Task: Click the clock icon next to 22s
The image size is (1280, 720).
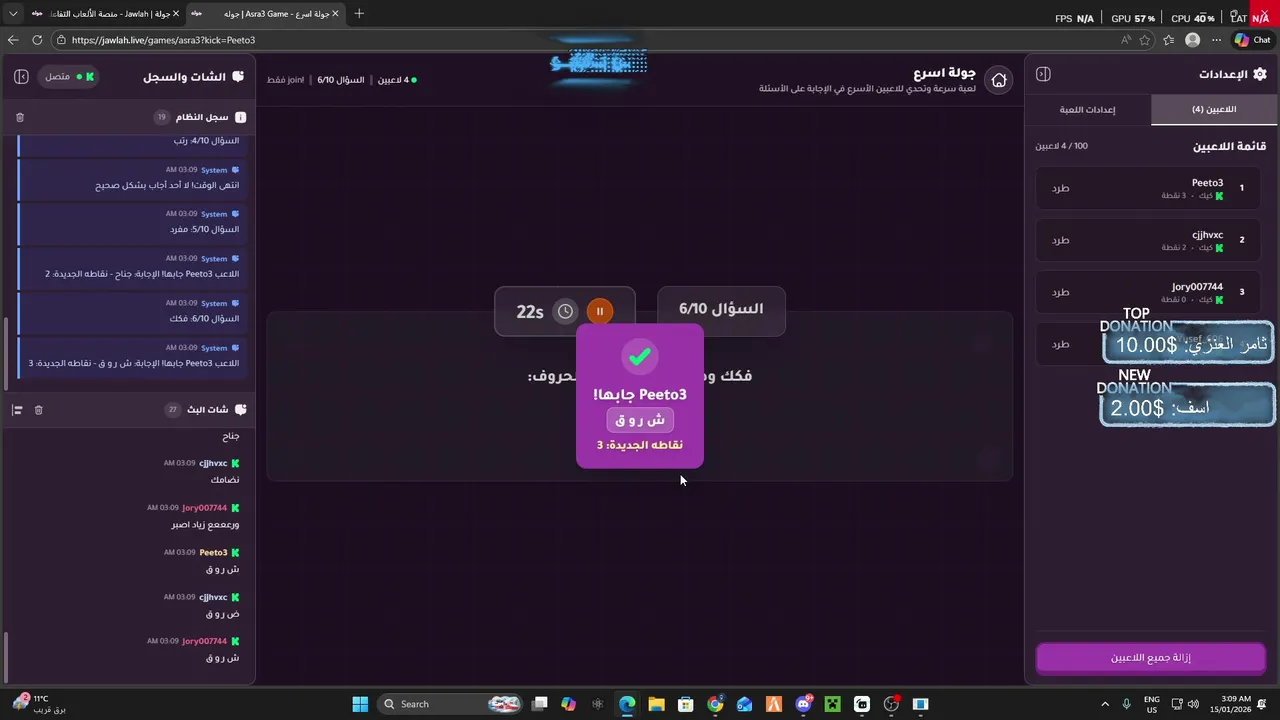Action: pyautogui.click(x=565, y=311)
